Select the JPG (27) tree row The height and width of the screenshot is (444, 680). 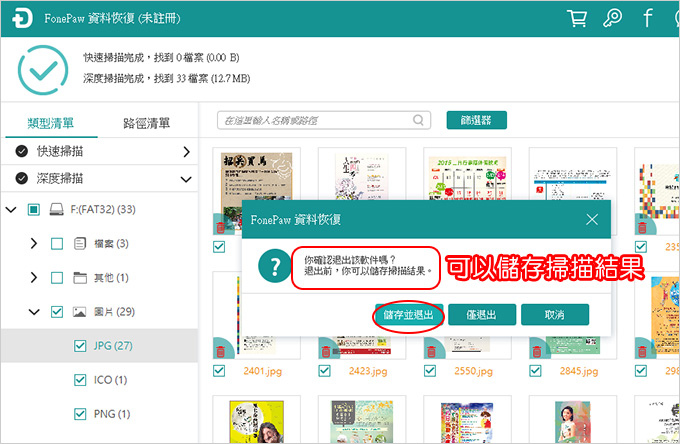coord(99,346)
